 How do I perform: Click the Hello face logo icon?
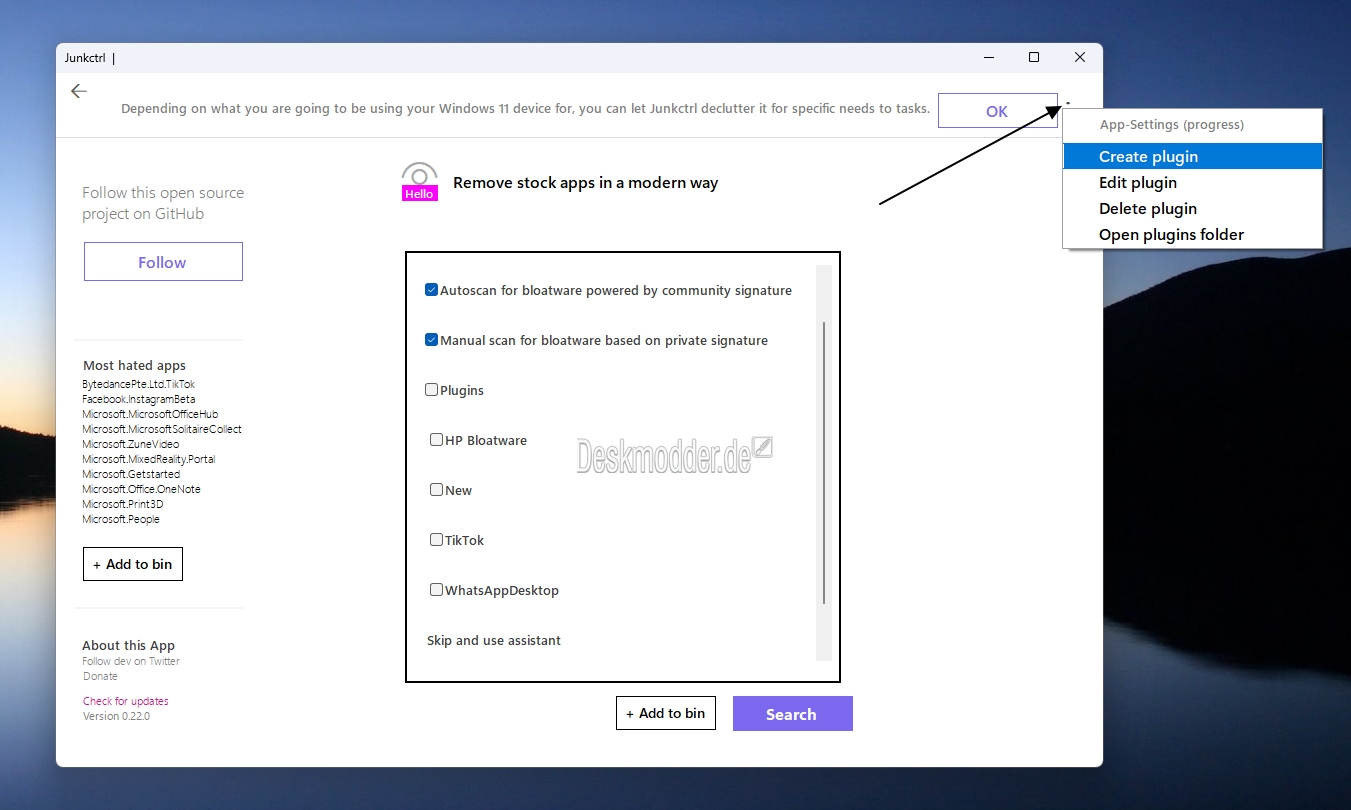419,182
